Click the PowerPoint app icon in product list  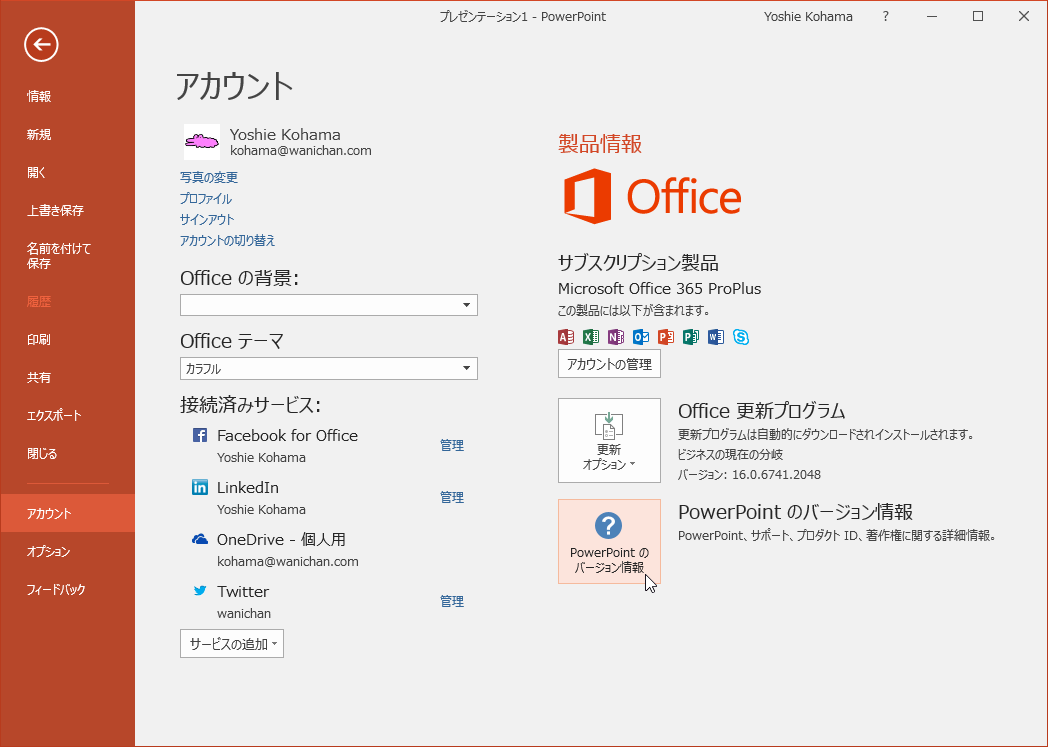coord(666,337)
